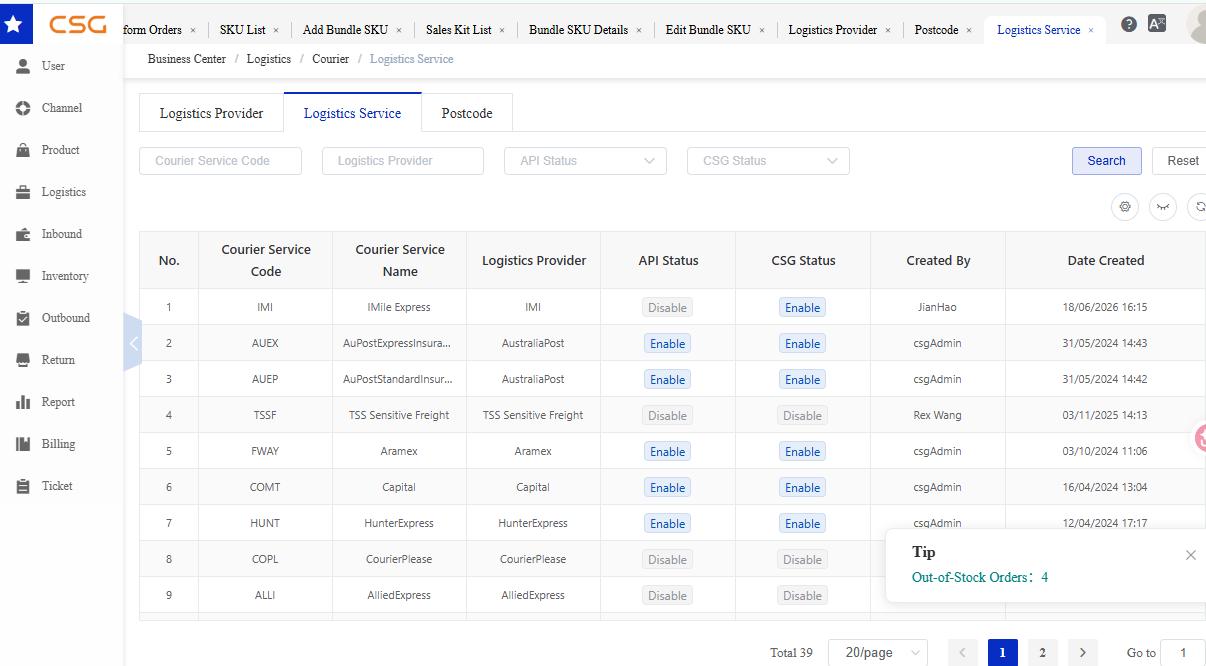Click the Search button
This screenshot has height=666, width=1206.
click(1106, 161)
